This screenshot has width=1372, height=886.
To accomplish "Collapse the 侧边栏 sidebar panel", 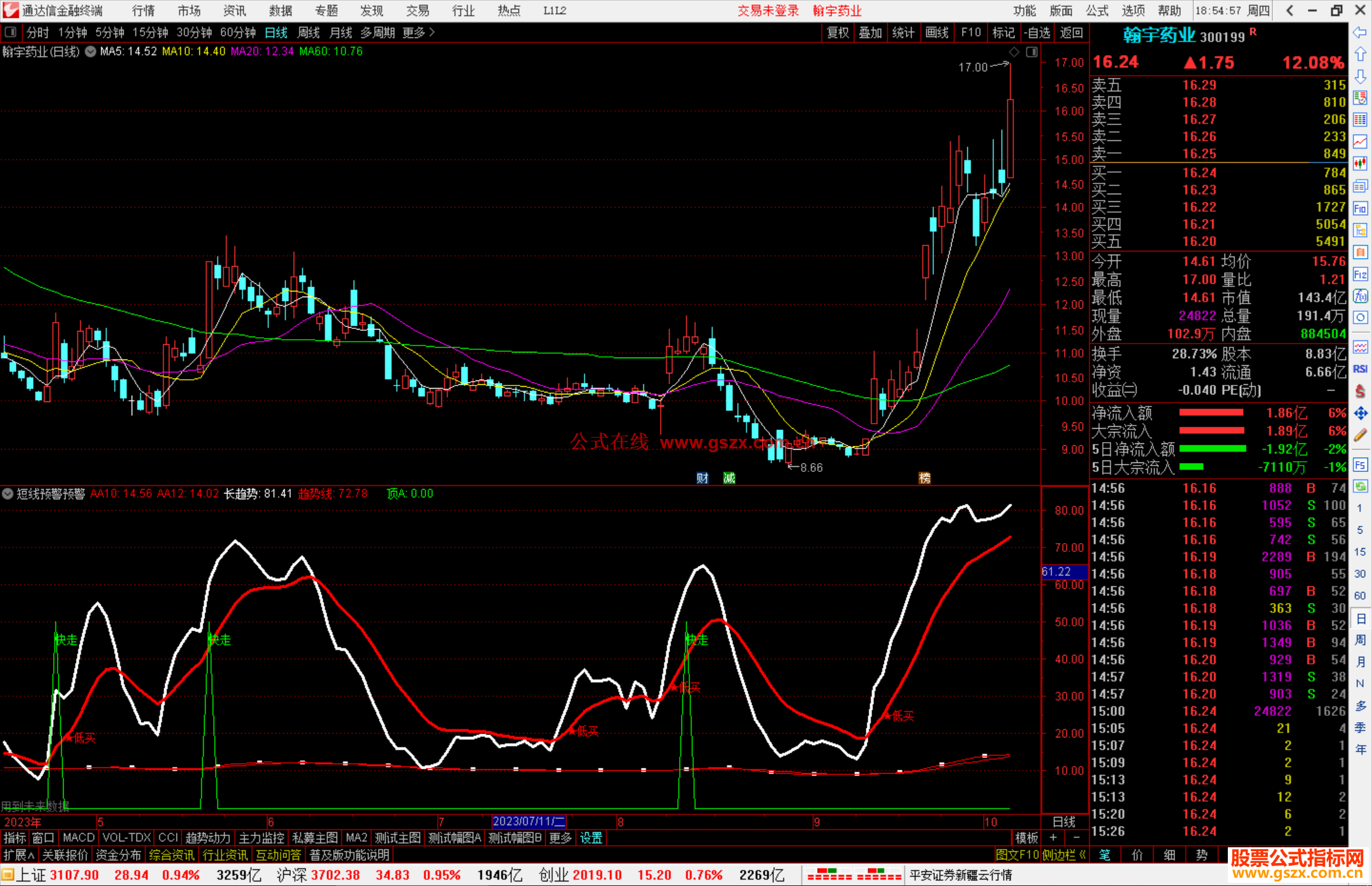I will 1064,855.
